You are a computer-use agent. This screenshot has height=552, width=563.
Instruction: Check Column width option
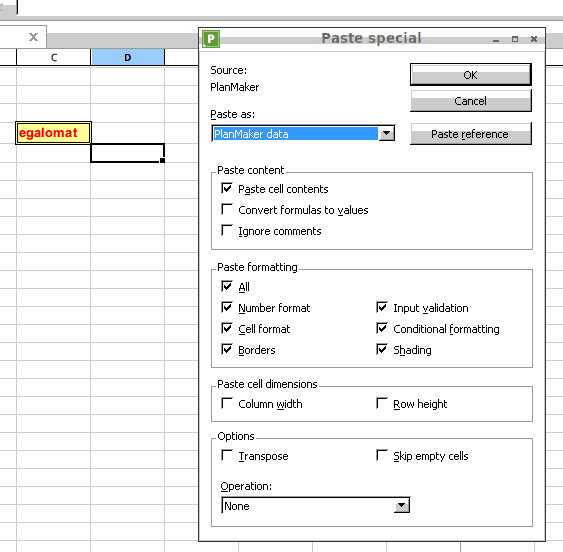[x=227, y=403]
